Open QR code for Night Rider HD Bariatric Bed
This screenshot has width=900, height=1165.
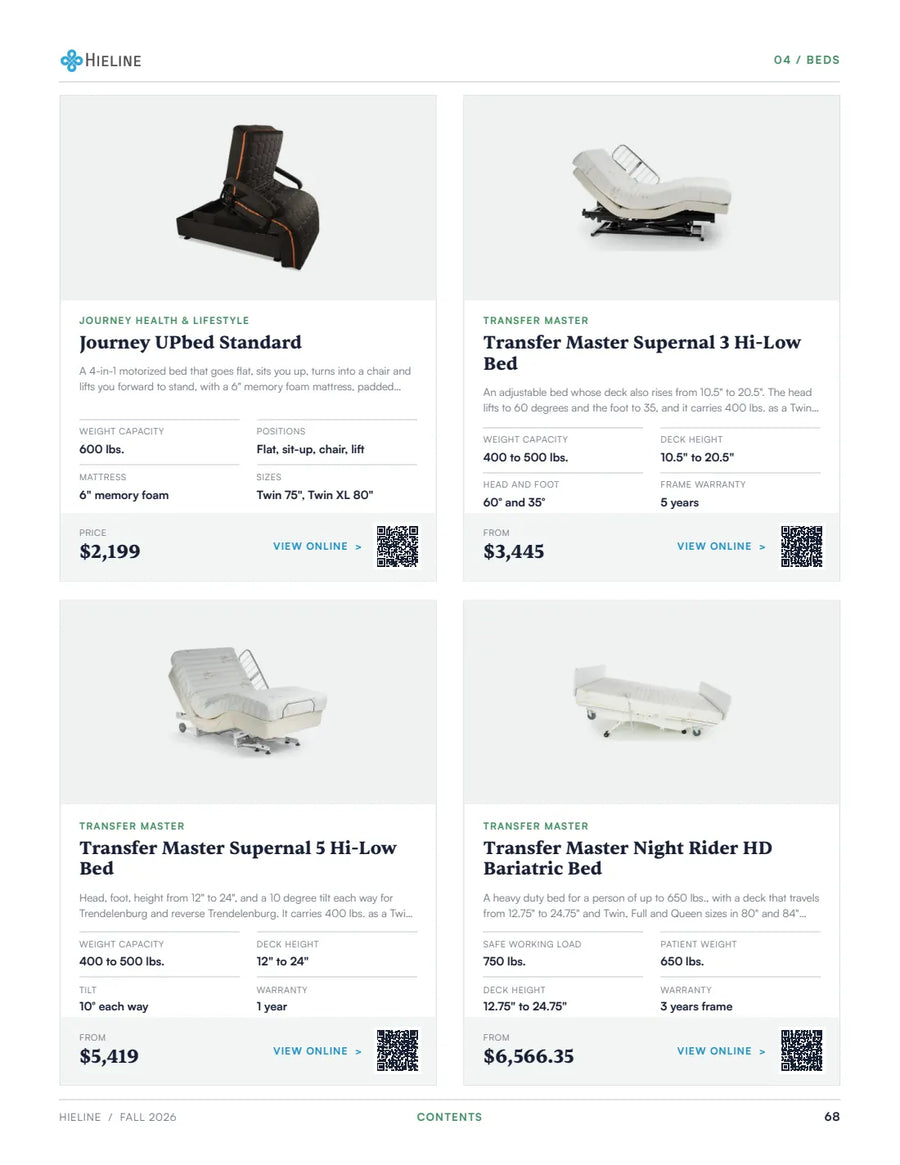click(801, 1051)
